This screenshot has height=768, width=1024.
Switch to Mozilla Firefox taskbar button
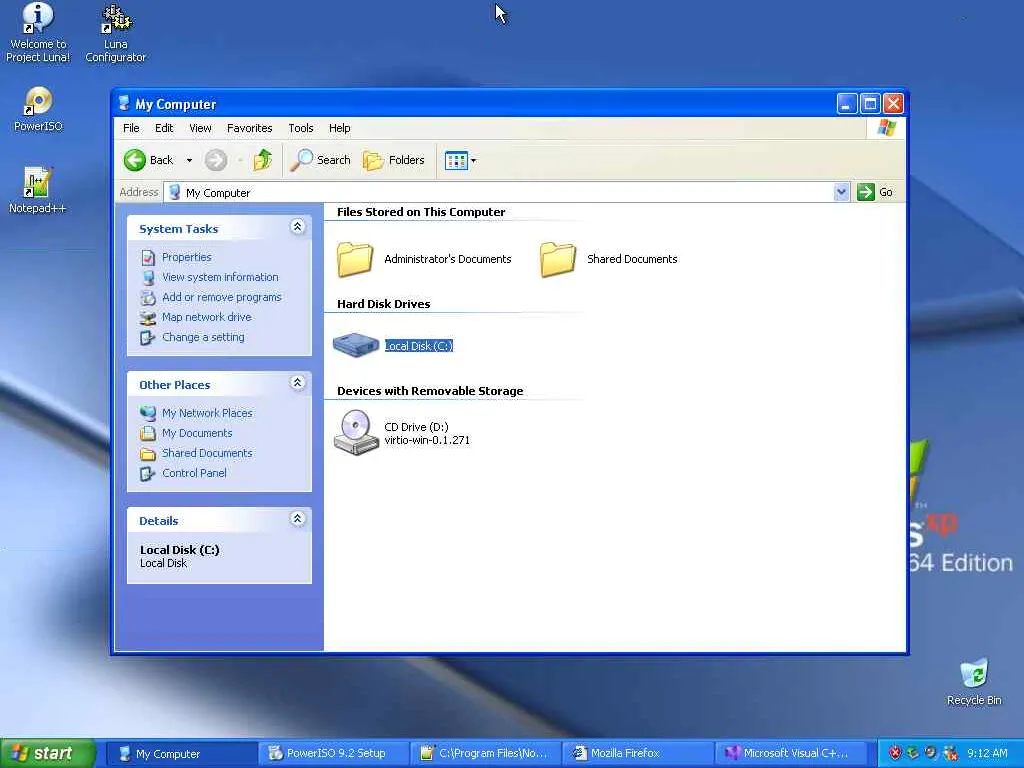coord(639,753)
